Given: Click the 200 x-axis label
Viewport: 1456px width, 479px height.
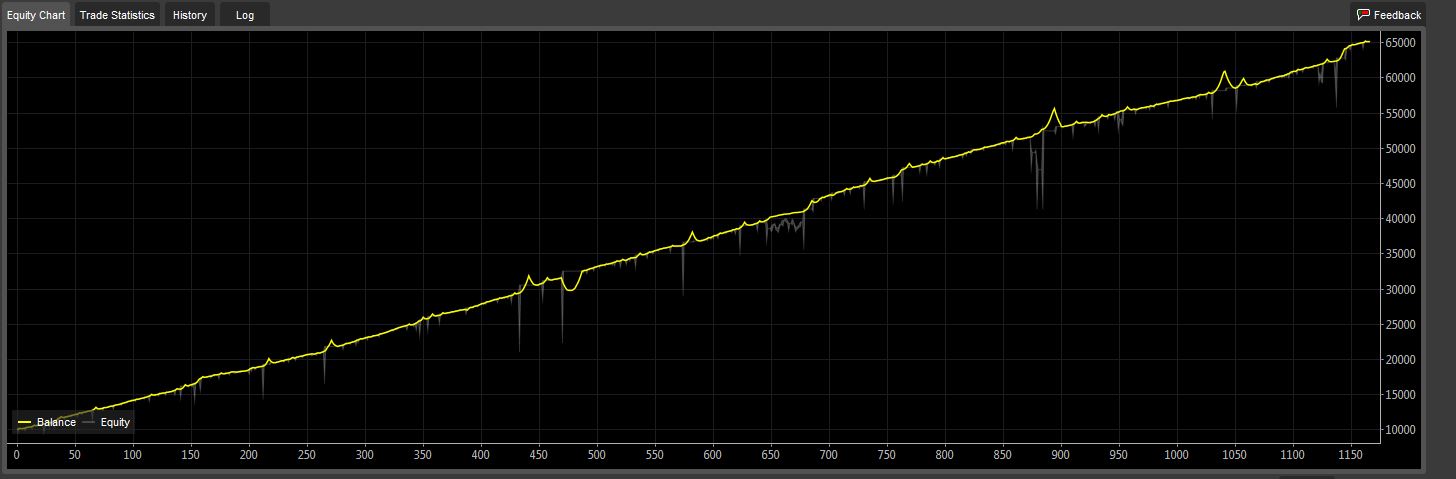Looking at the screenshot, I should click(249, 455).
